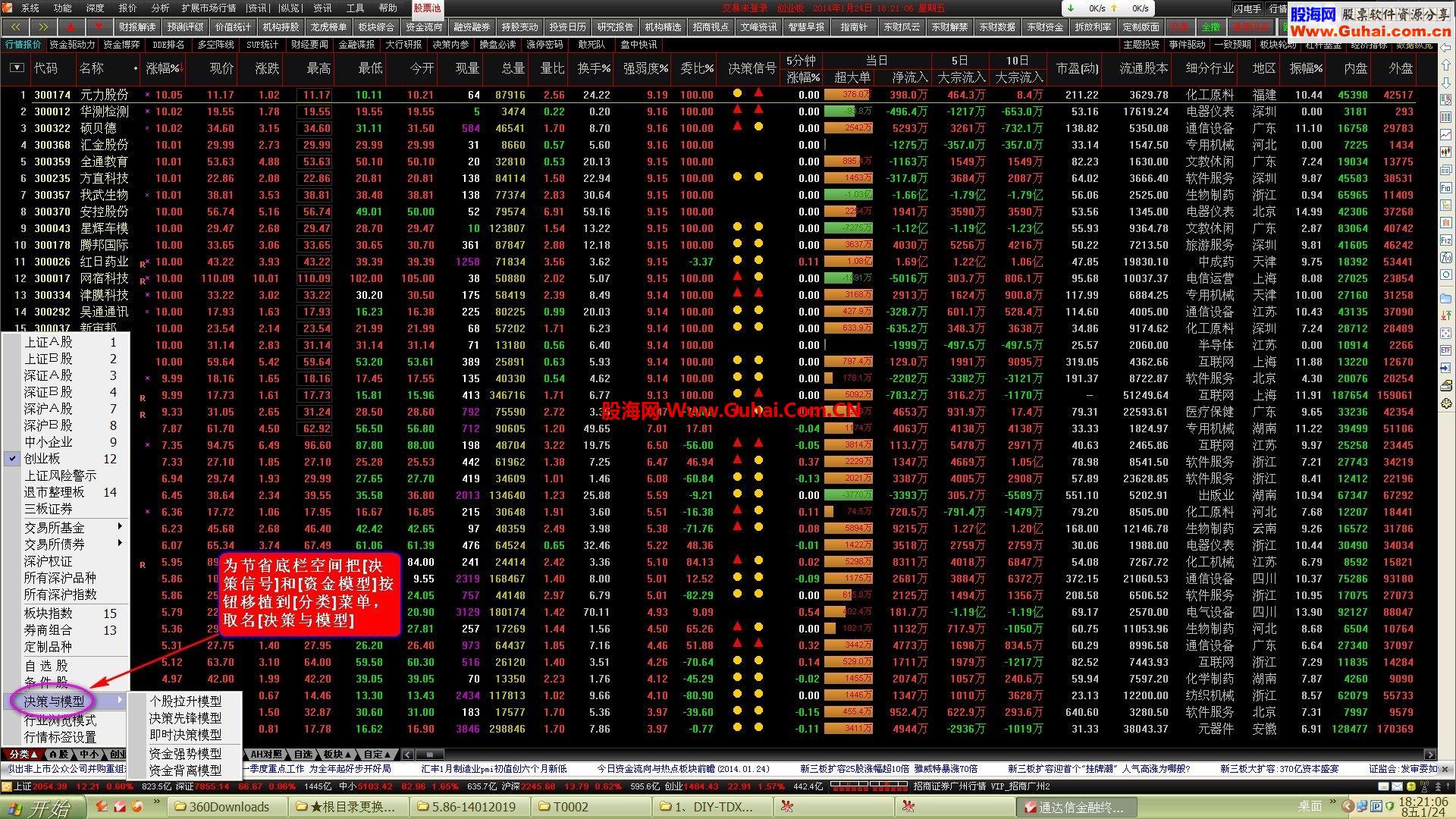Choose 资金强势模型 from the submenu
This screenshot has width=1456, height=819.
coord(186,754)
